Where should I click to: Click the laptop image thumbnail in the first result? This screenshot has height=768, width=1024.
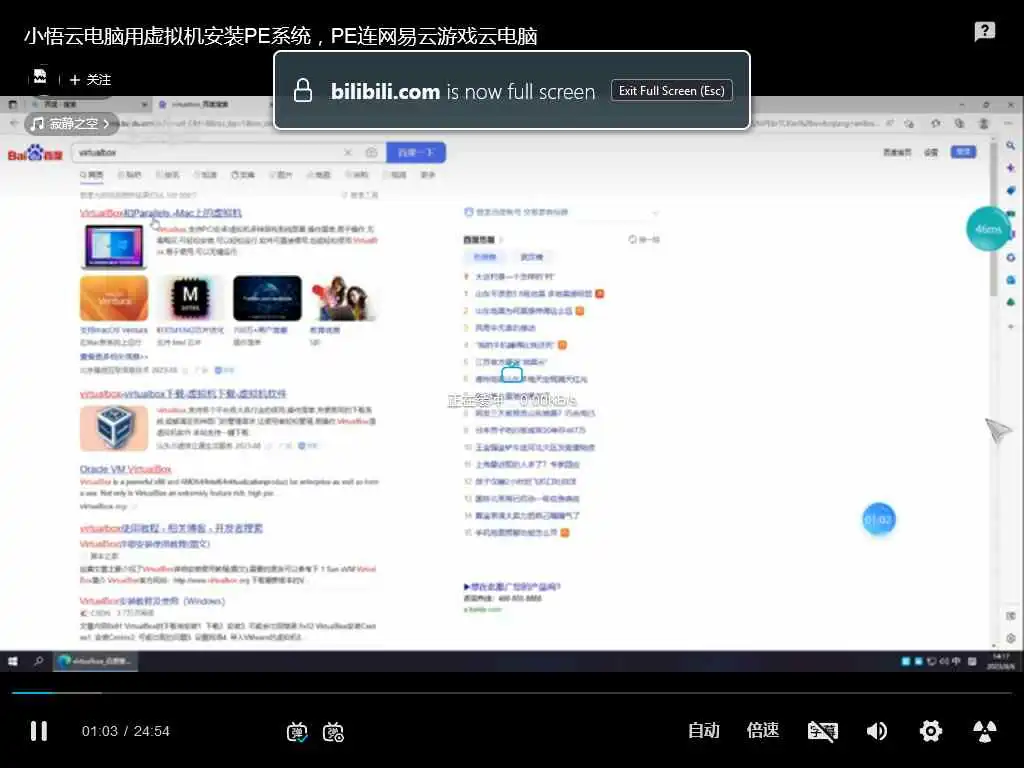114,246
